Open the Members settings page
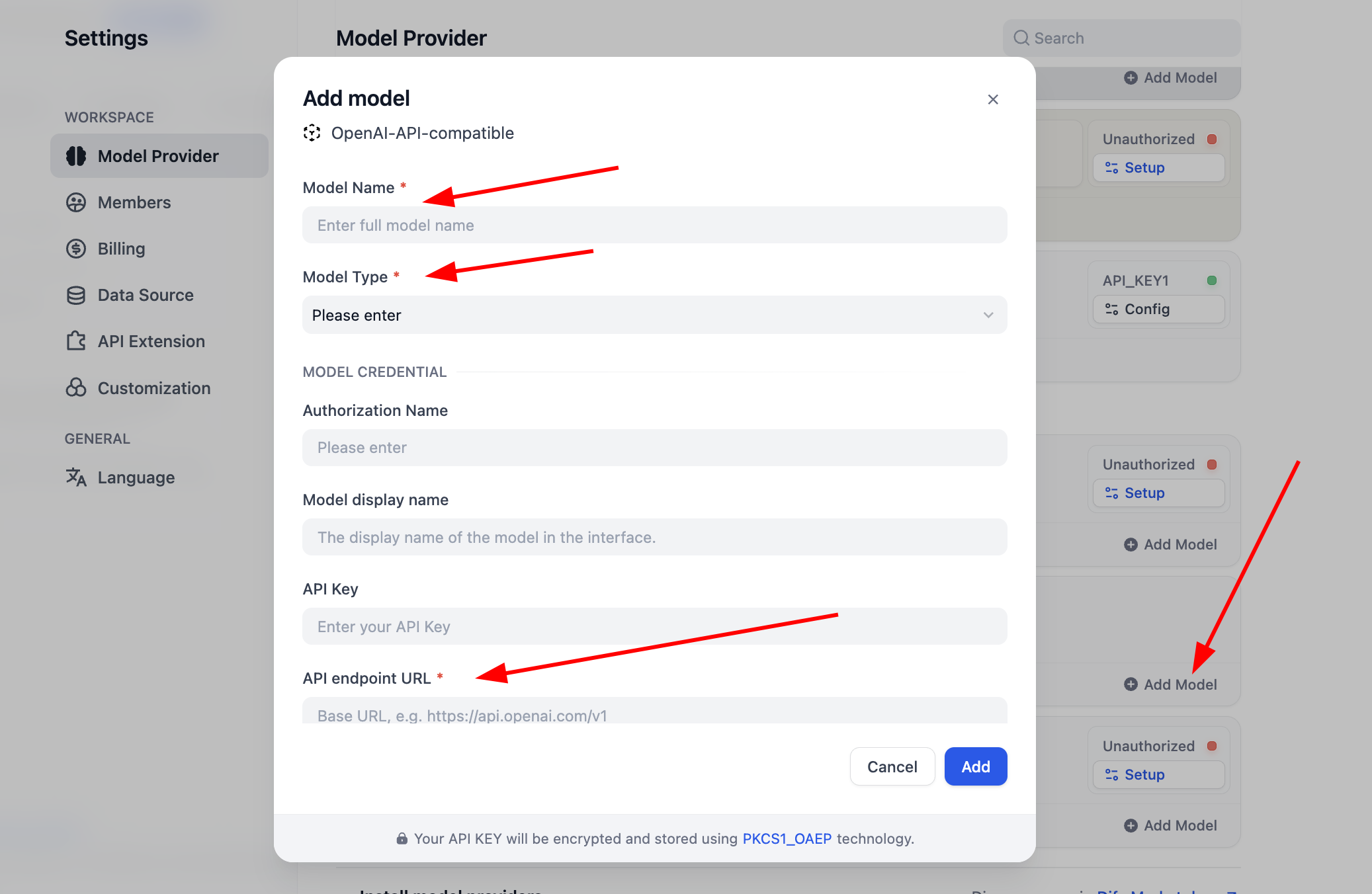This screenshot has height=894, width=1372. click(134, 202)
